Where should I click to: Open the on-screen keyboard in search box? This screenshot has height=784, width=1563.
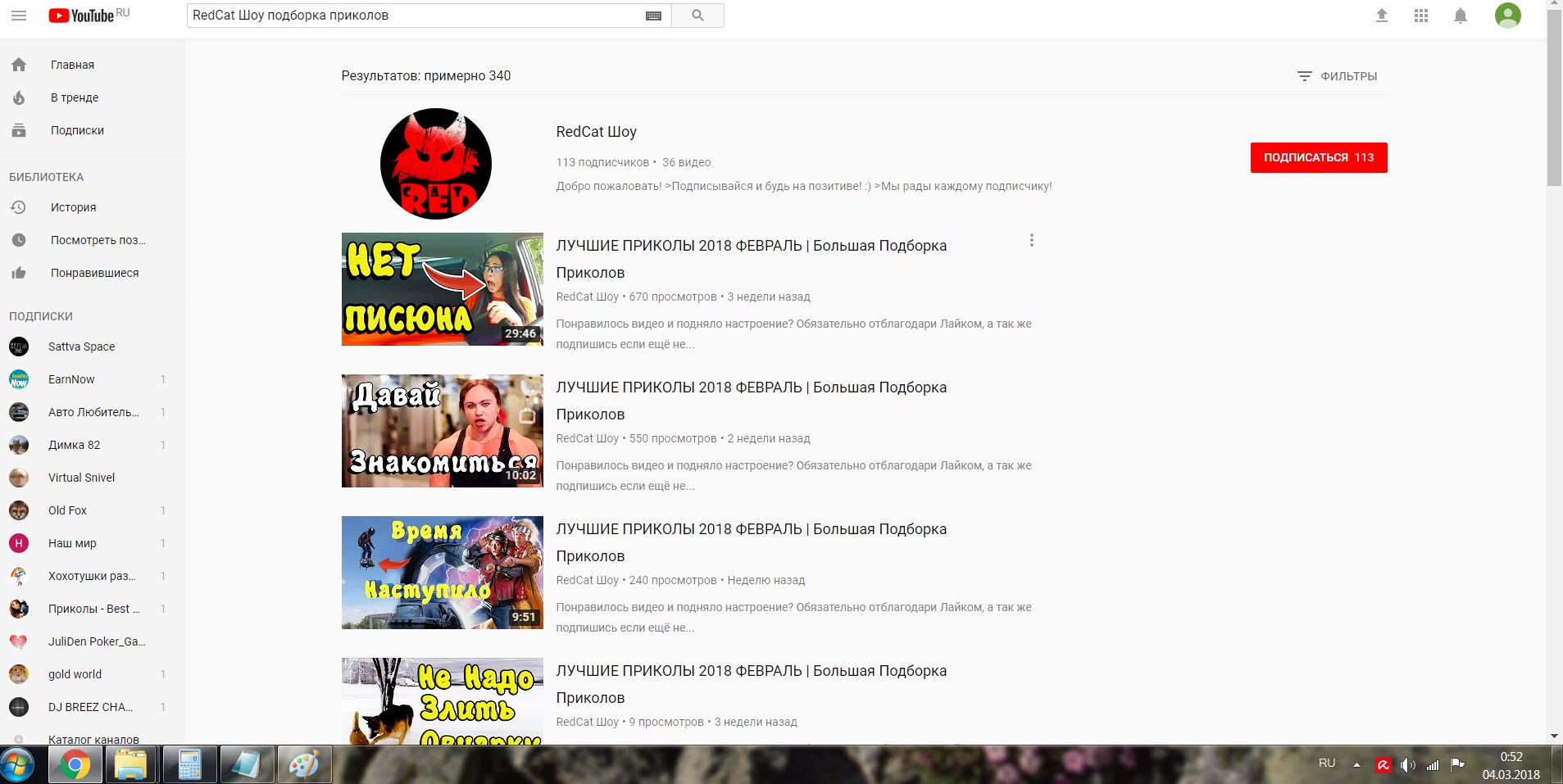point(653,16)
